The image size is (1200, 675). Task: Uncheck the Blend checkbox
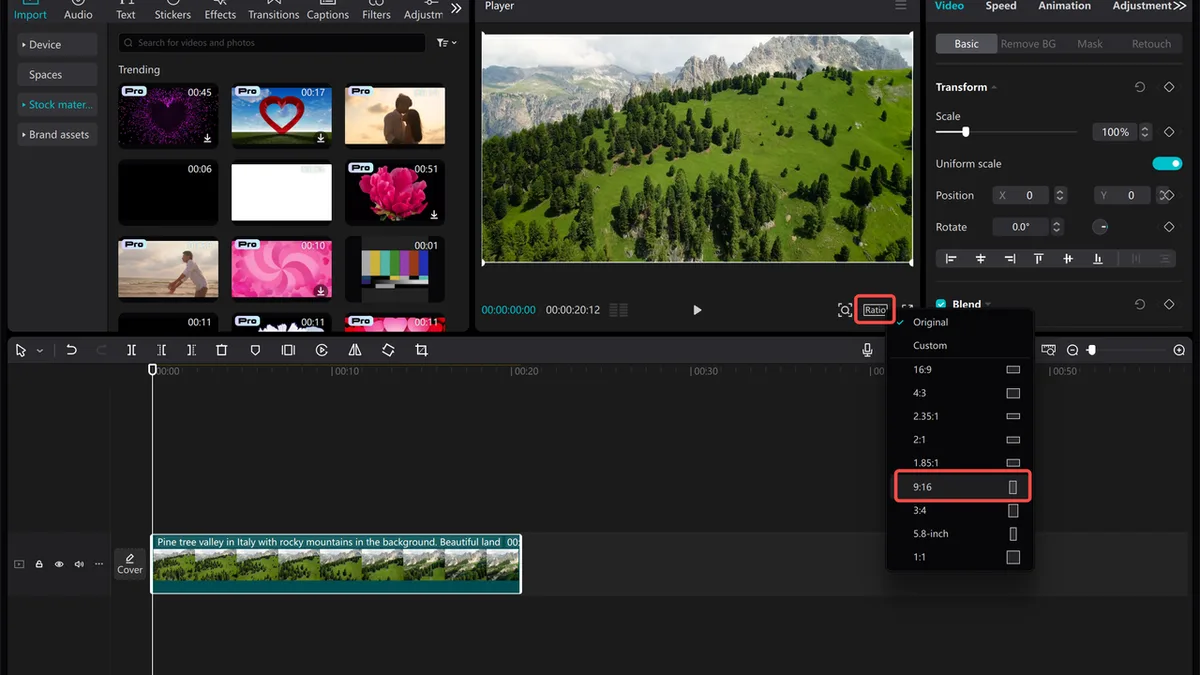coord(941,304)
